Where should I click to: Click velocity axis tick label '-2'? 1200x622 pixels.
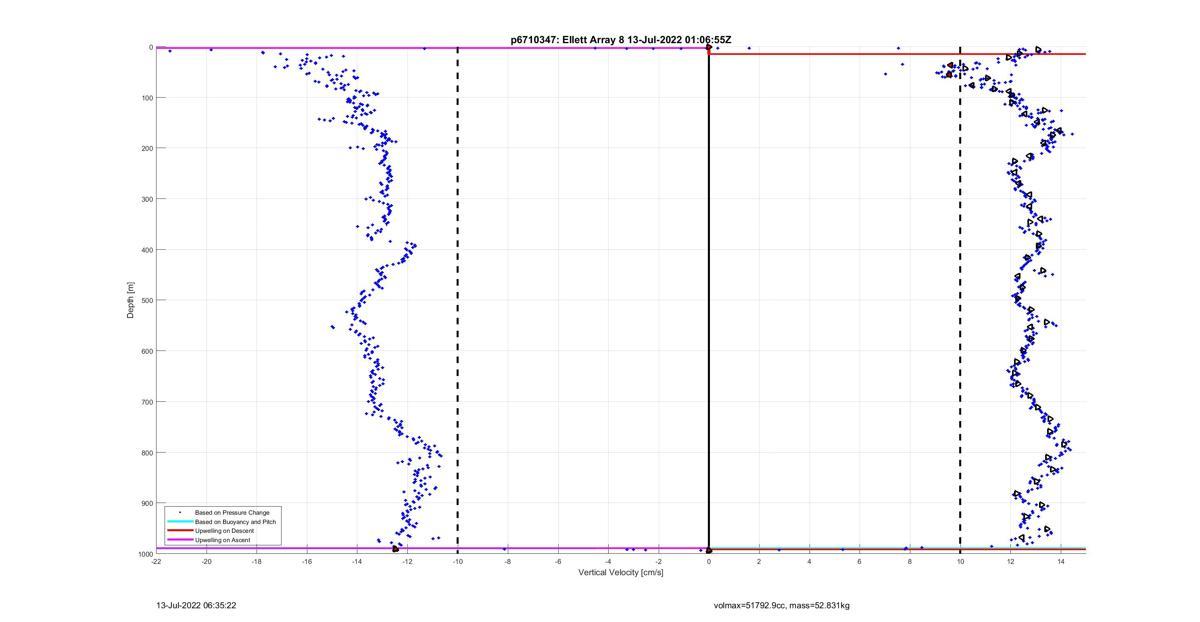tap(658, 562)
